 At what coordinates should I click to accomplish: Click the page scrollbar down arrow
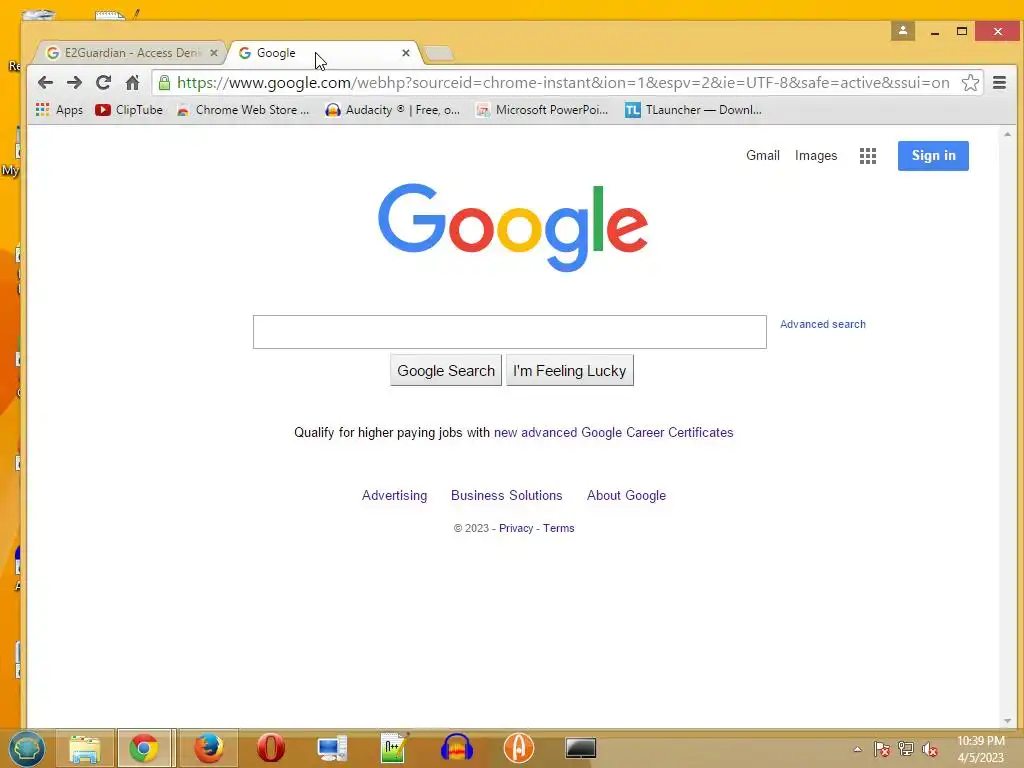pos(1007,721)
